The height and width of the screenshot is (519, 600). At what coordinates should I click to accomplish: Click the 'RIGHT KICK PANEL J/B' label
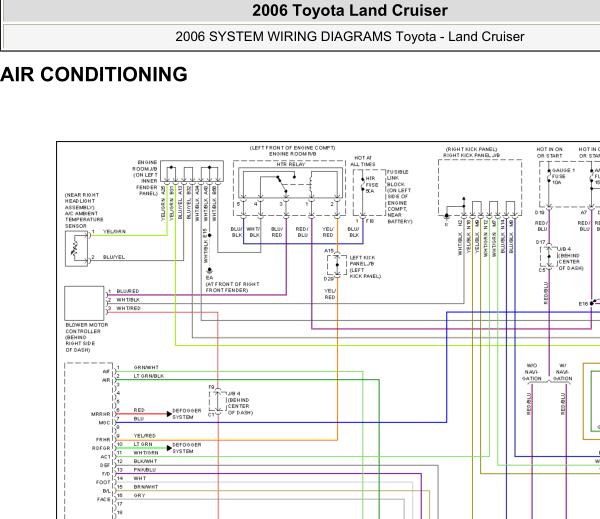tap(471, 155)
